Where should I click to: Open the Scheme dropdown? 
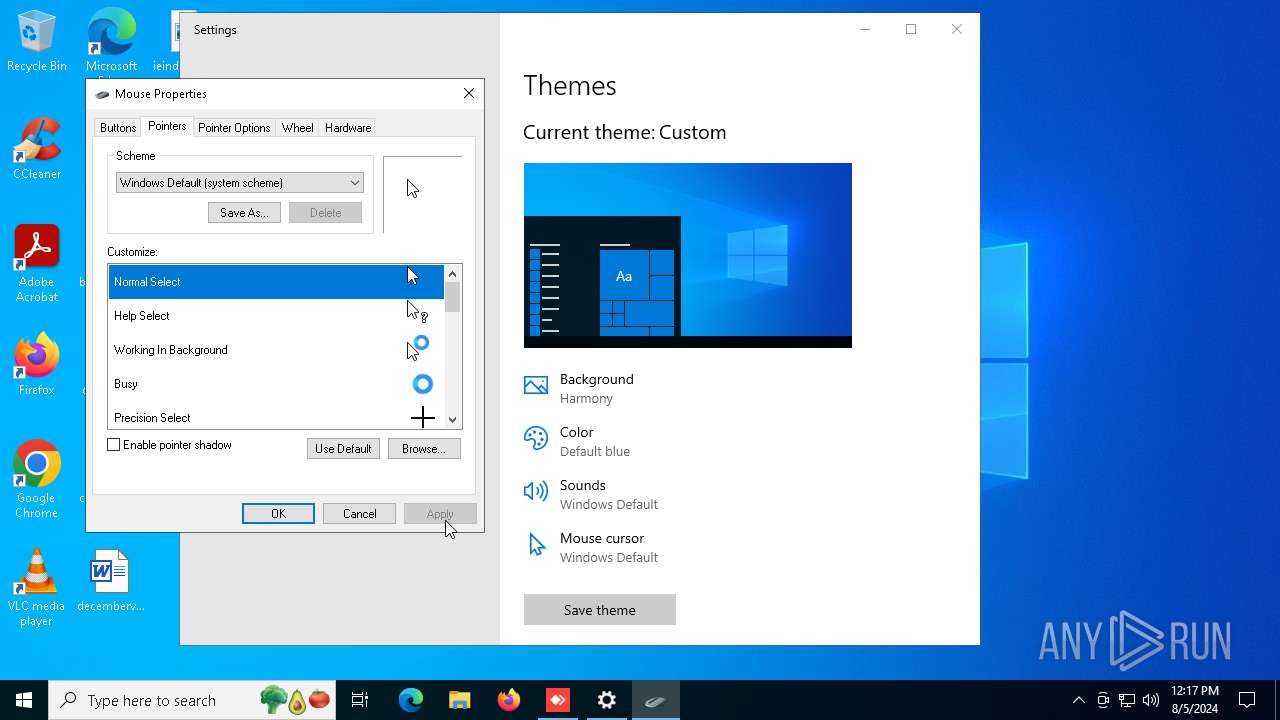click(x=240, y=183)
